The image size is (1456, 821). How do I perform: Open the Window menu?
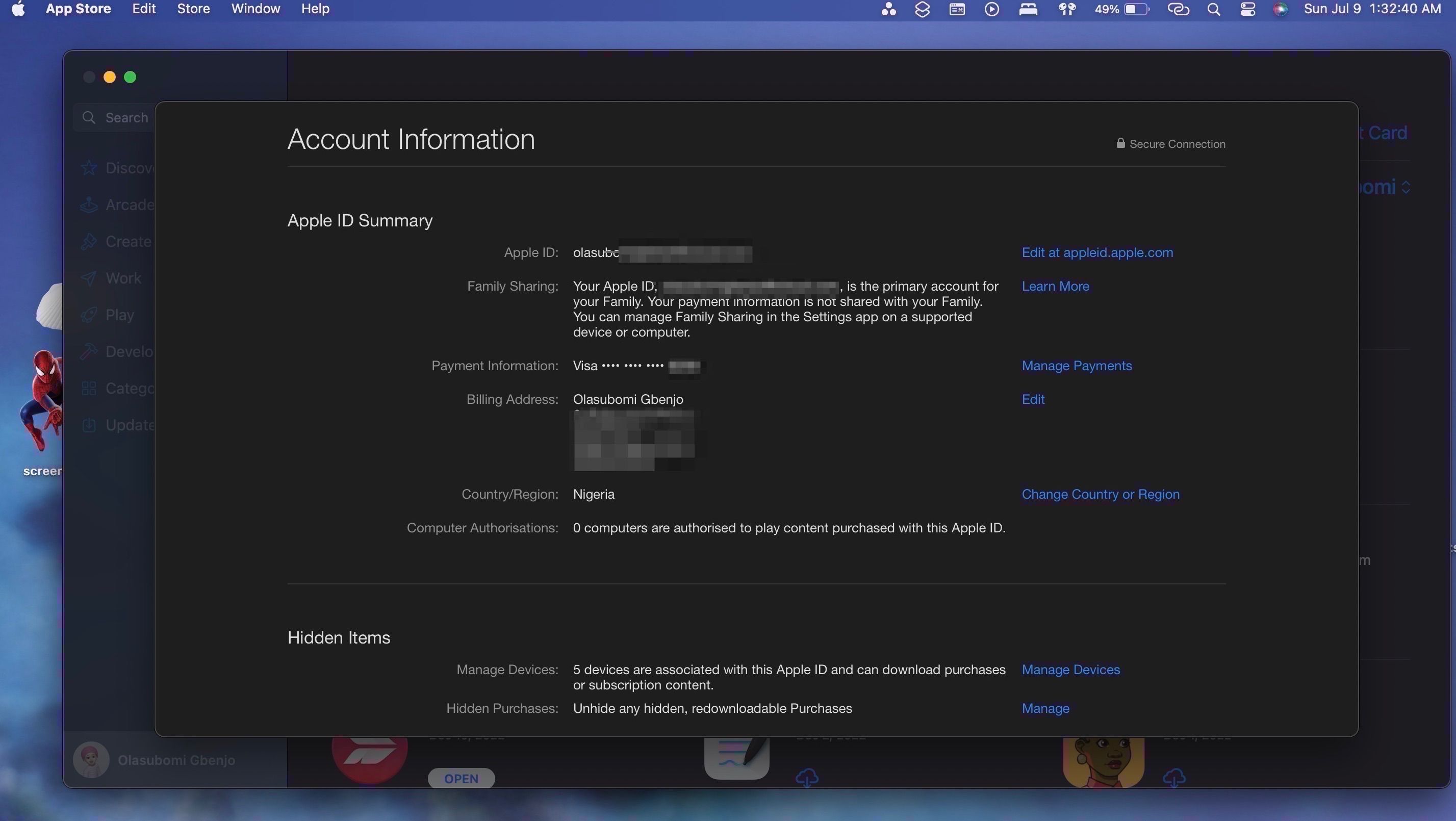coord(256,9)
